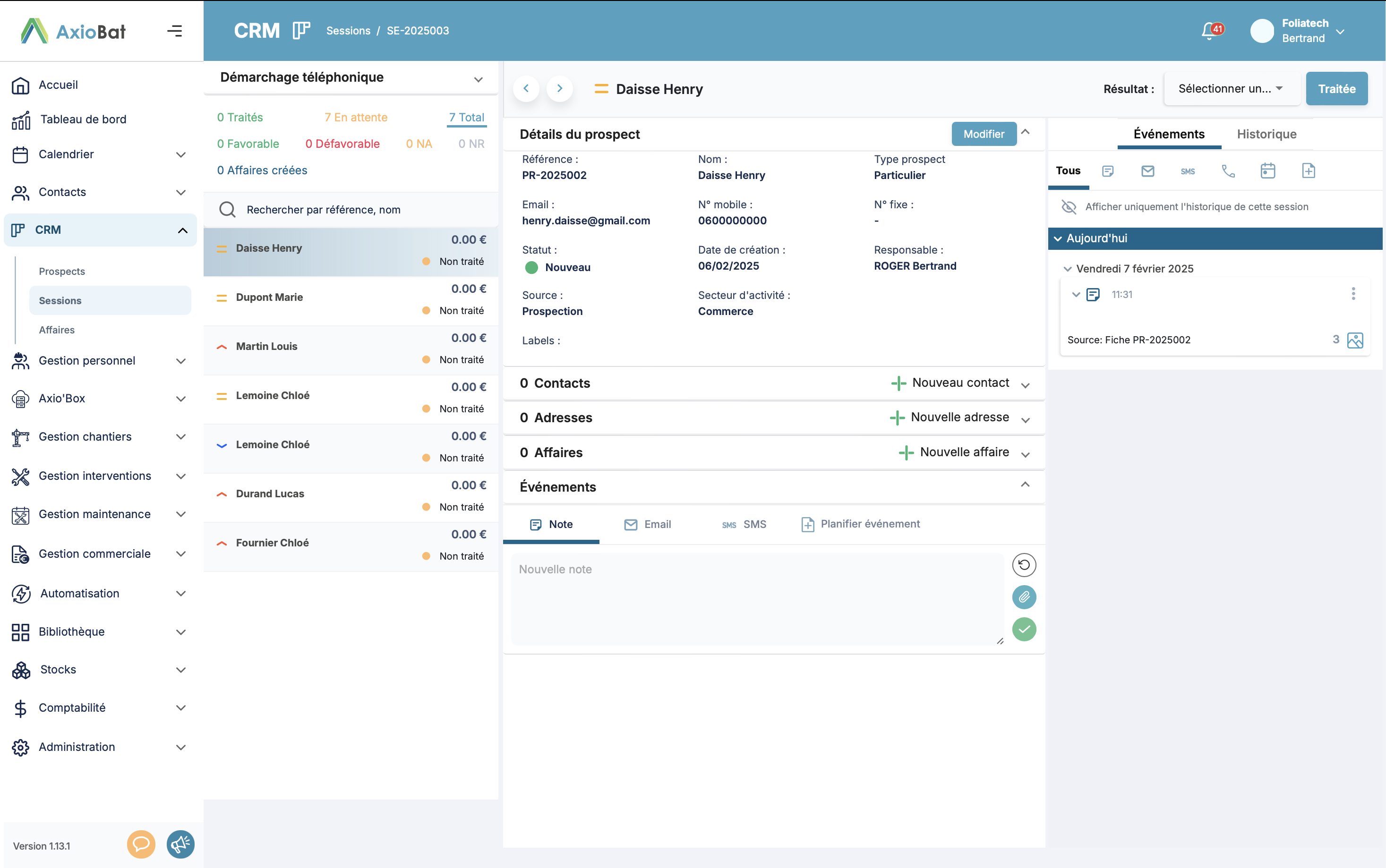Click the Nouvelle note text field
This screenshot has width=1386, height=868.
756,597
